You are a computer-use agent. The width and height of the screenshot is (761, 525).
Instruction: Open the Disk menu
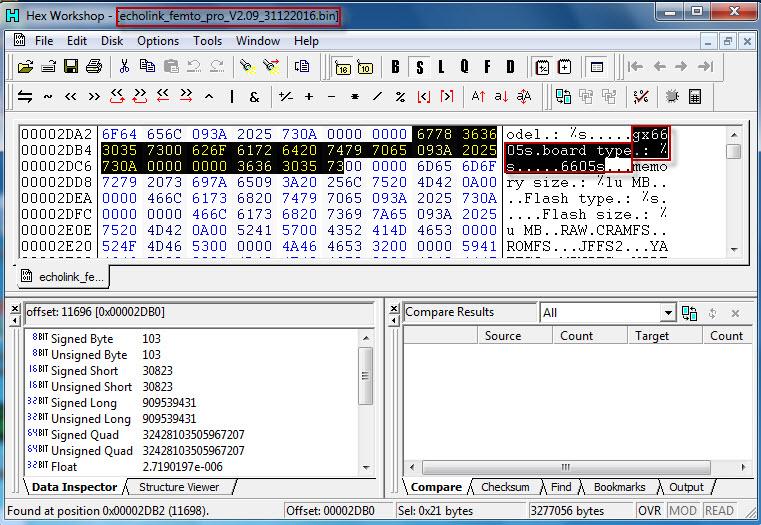click(x=112, y=41)
